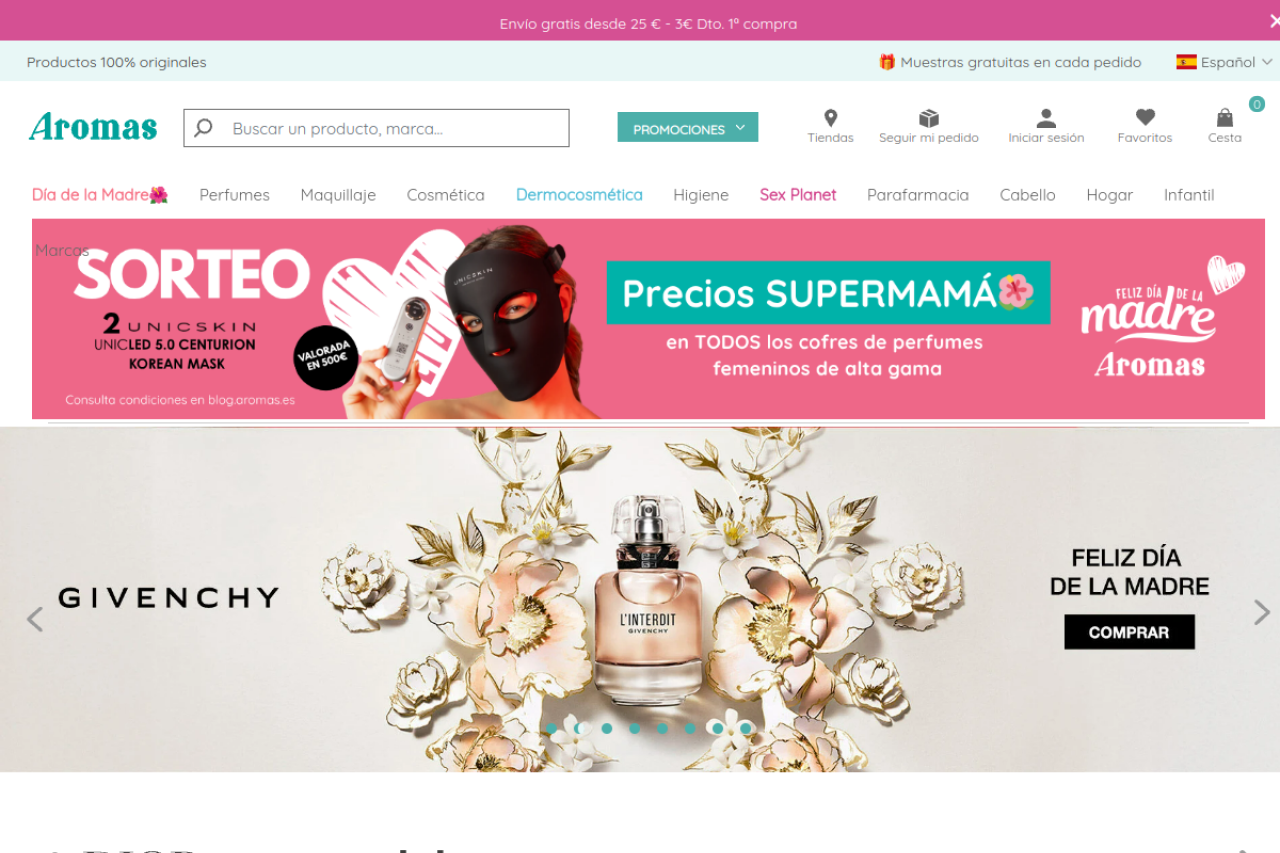Expand the Español language selector
1280x853 pixels.
(x=1224, y=62)
